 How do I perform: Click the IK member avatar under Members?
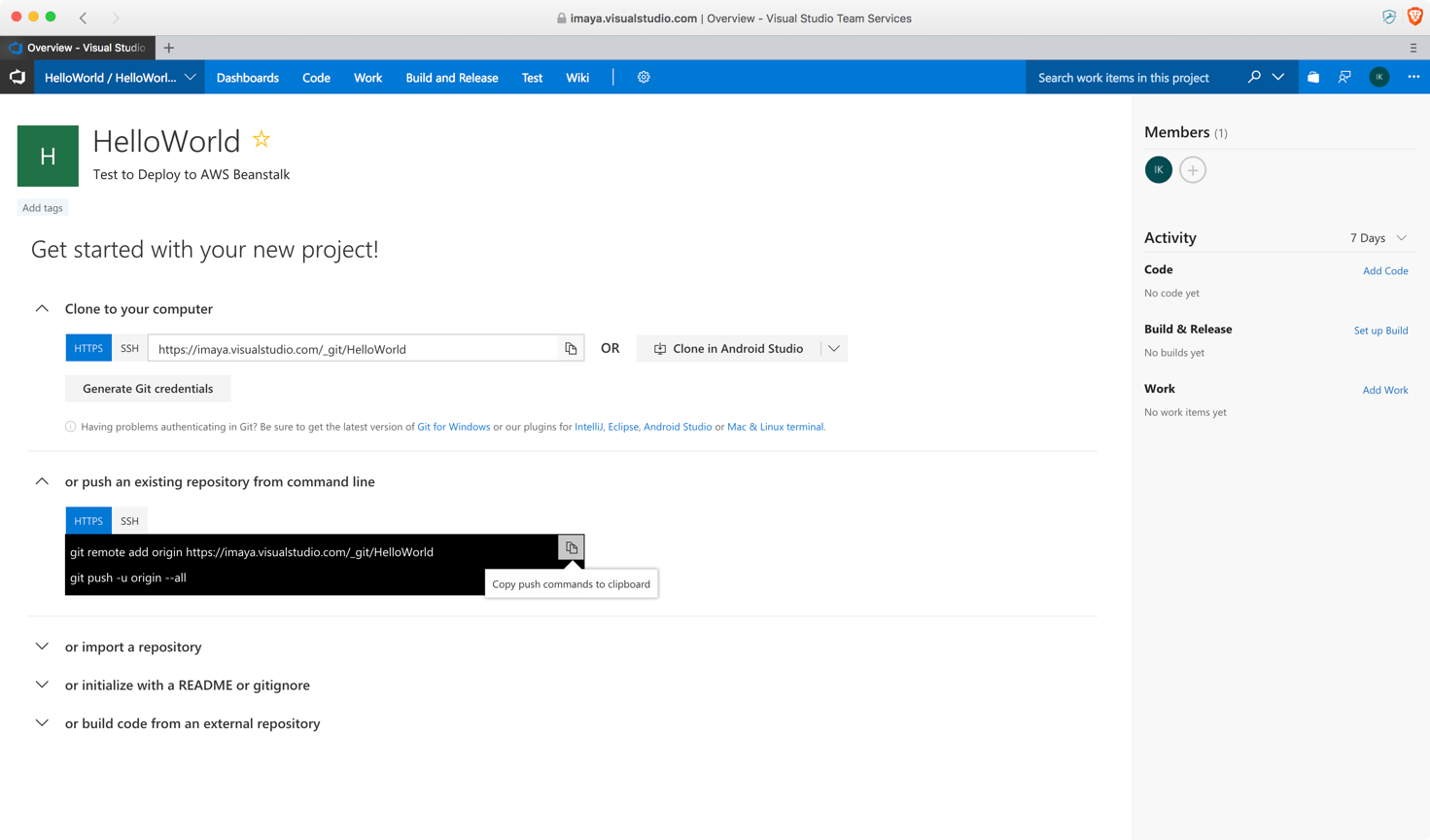pyautogui.click(x=1158, y=170)
